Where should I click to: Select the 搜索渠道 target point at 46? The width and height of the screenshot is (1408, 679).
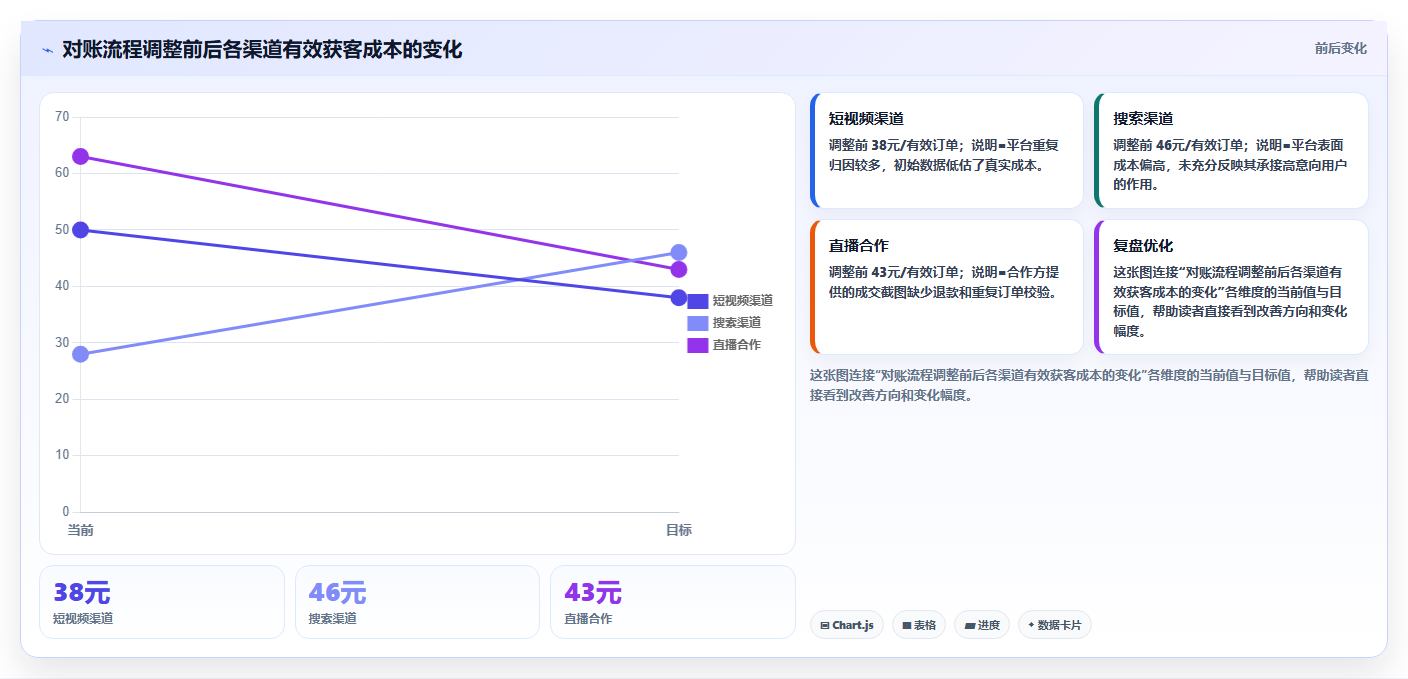click(x=679, y=252)
